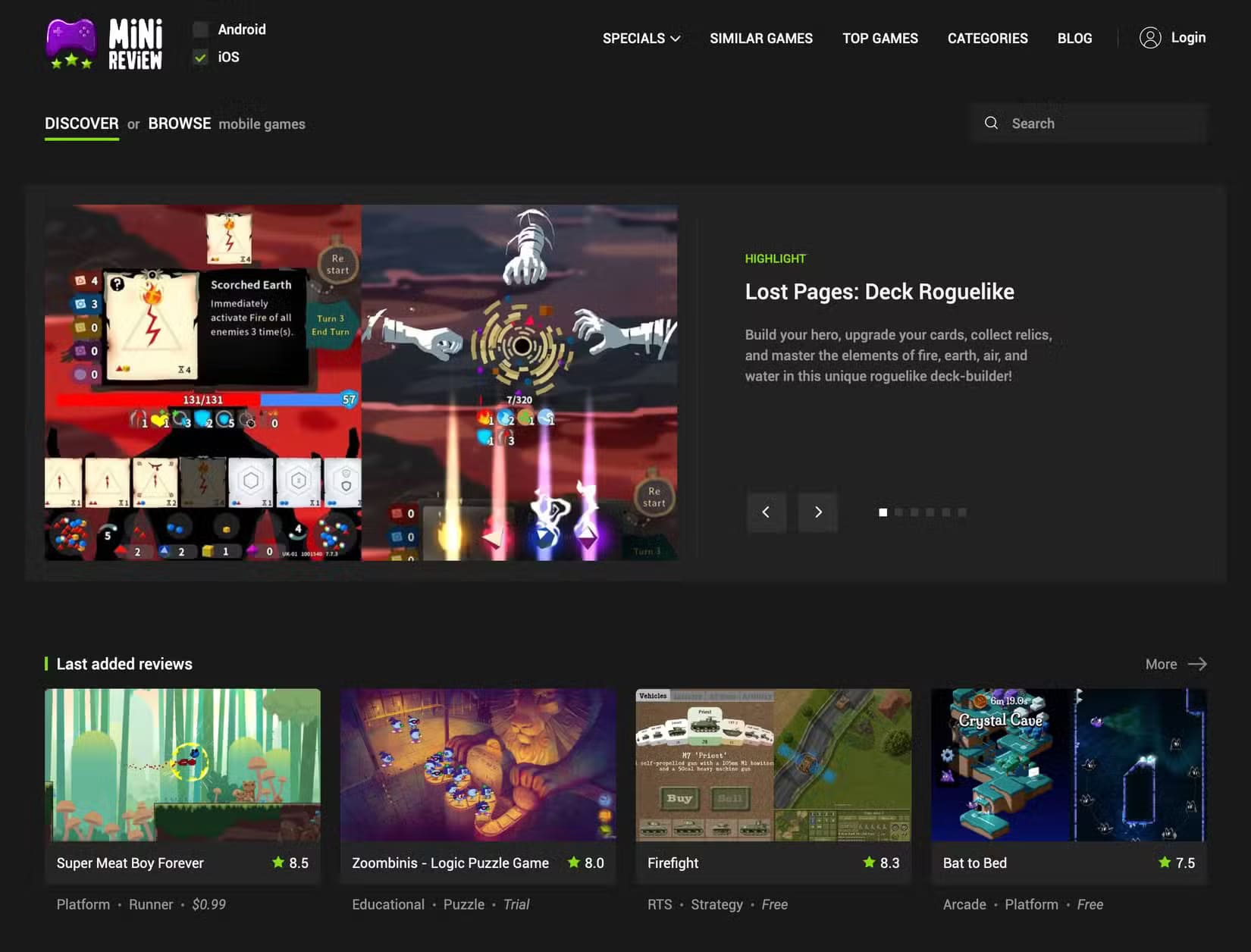Click the HIGHLIGHT label
The width and height of the screenshot is (1251, 952).
pyautogui.click(x=775, y=258)
